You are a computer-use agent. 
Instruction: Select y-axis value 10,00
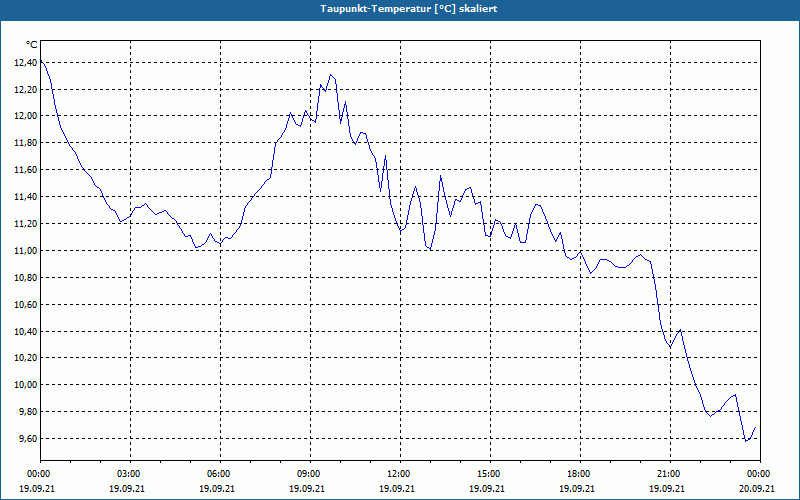[x=26, y=385]
